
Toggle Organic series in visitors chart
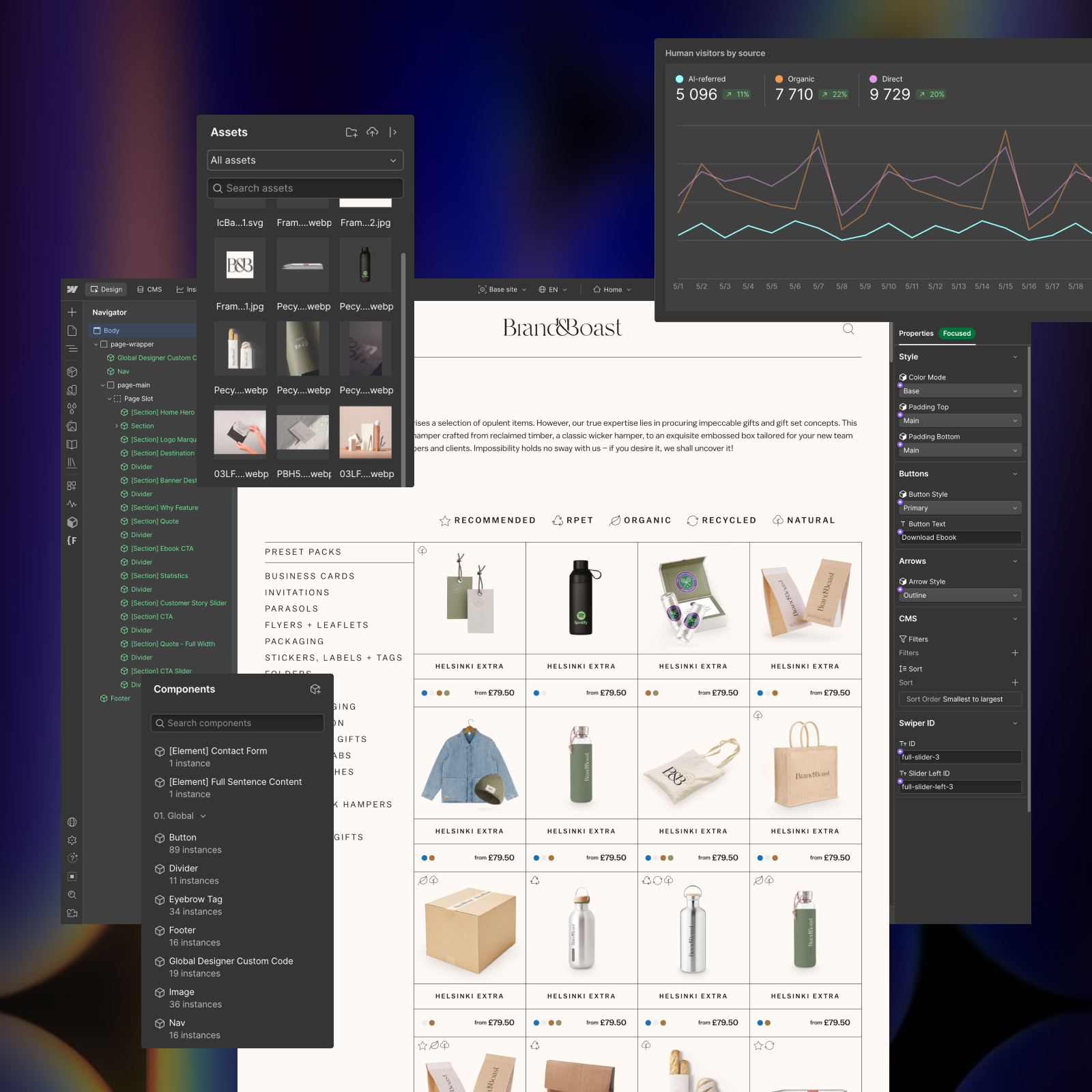coord(794,79)
